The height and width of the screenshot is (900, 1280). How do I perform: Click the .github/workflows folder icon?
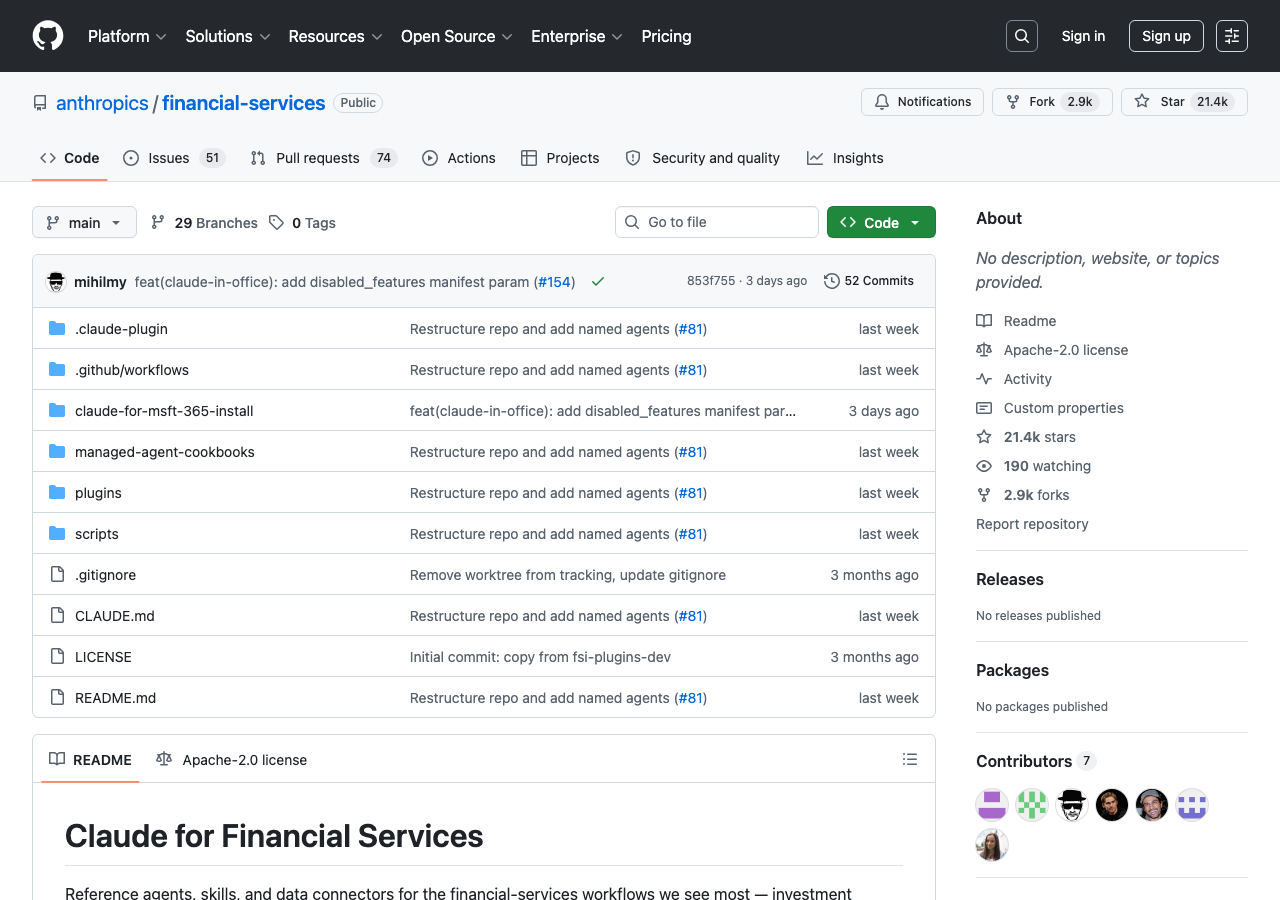point(57,370)
